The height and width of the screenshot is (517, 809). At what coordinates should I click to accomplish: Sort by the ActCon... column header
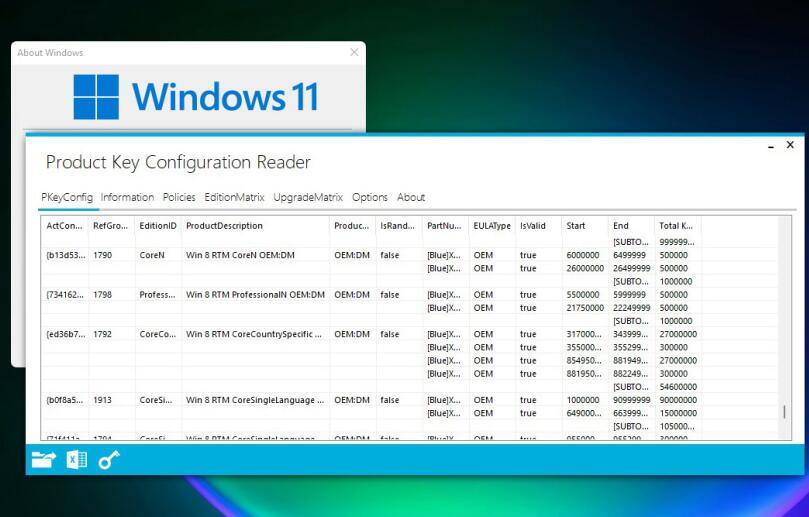point(64,225)
